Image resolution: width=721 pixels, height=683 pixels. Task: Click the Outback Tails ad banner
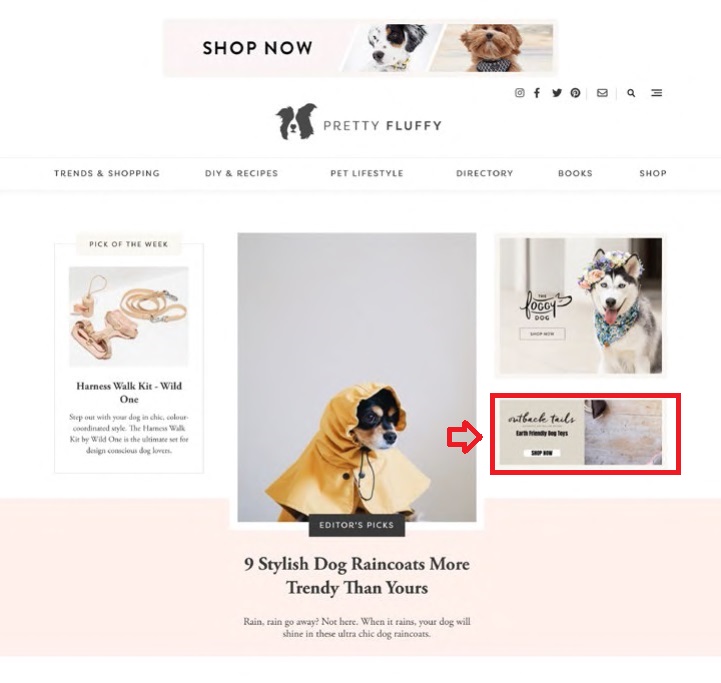click(x=581, y=432)
